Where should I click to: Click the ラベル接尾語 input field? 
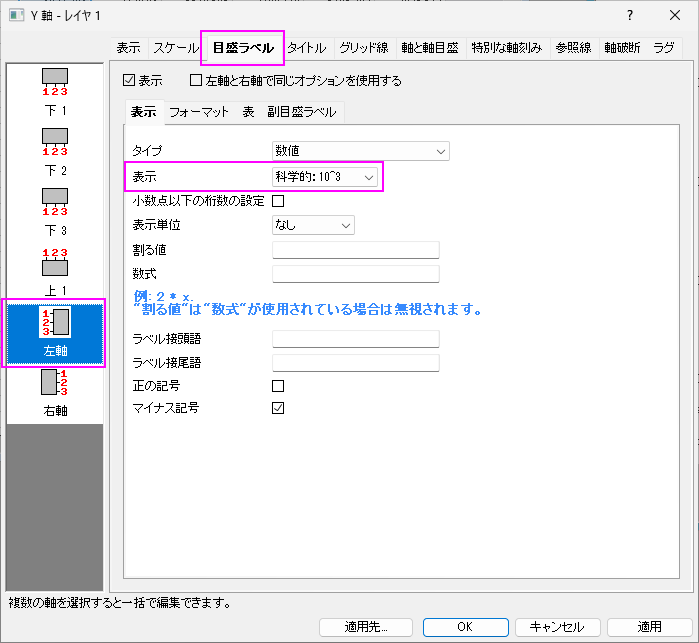pos(356,363)
